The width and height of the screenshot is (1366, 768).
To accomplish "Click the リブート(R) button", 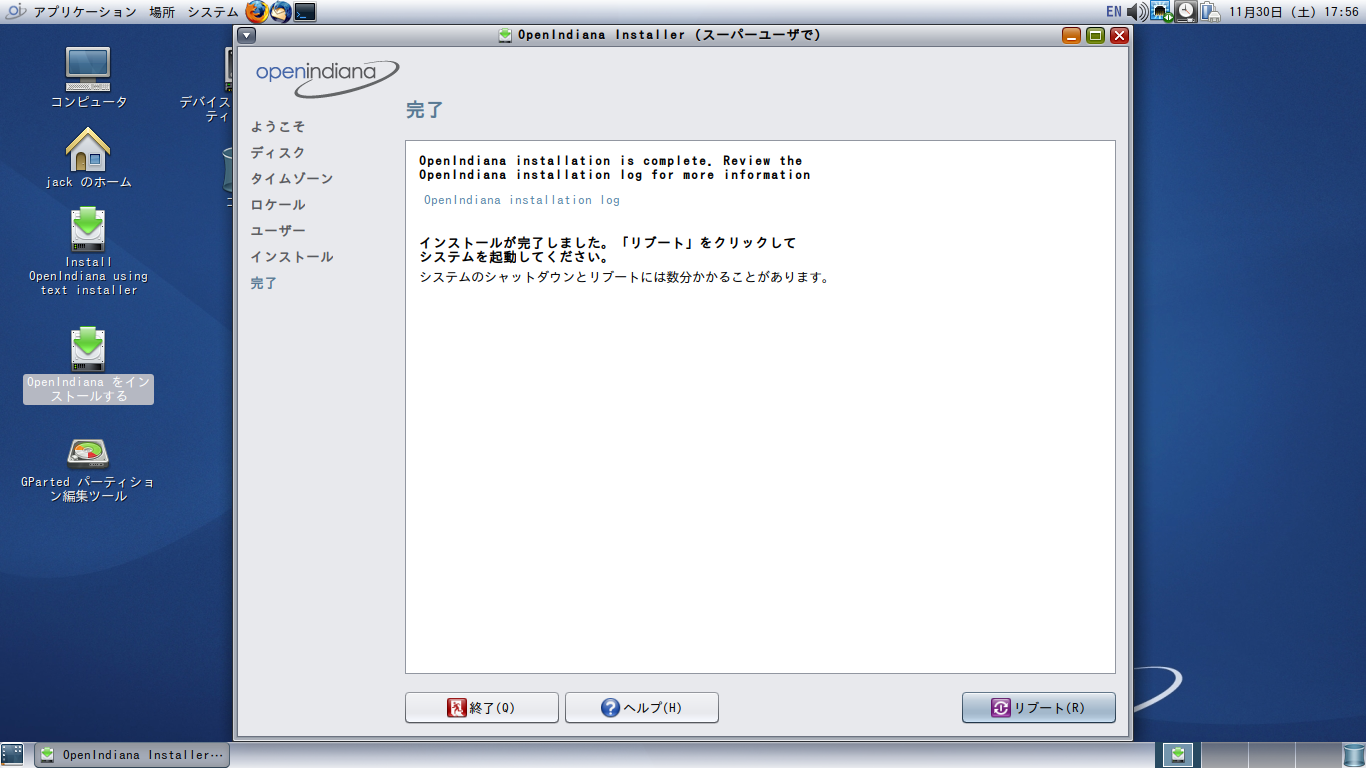I will pyautogui.click(x=1038, y=708).
